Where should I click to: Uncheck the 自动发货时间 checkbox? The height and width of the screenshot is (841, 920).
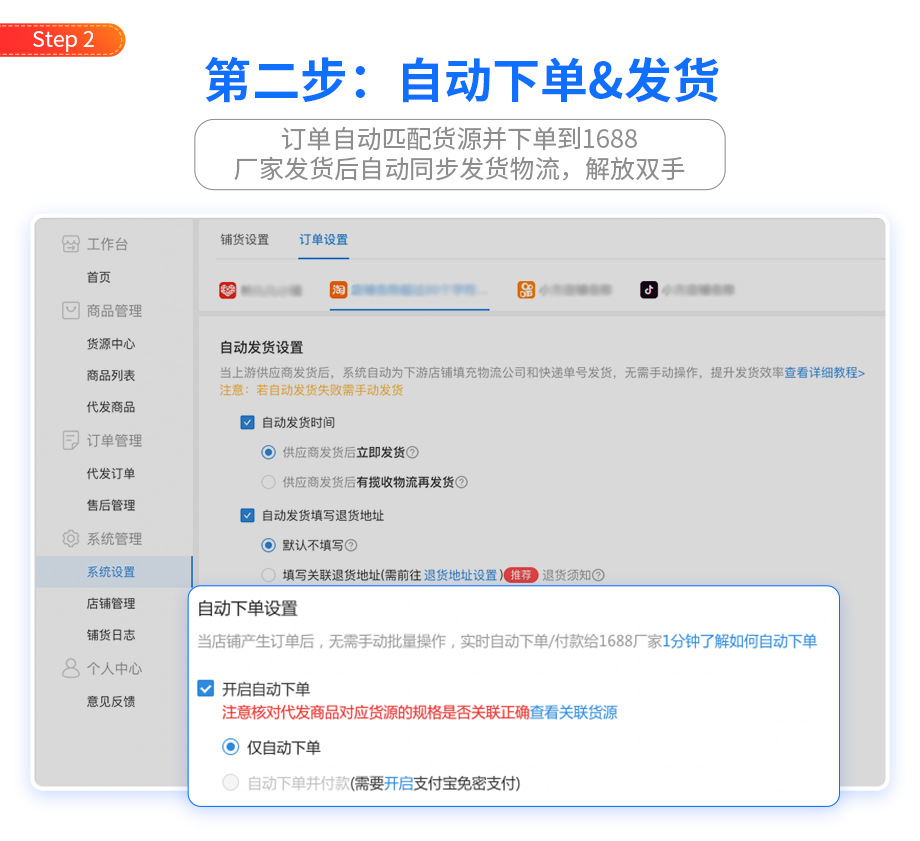point(248,423)
